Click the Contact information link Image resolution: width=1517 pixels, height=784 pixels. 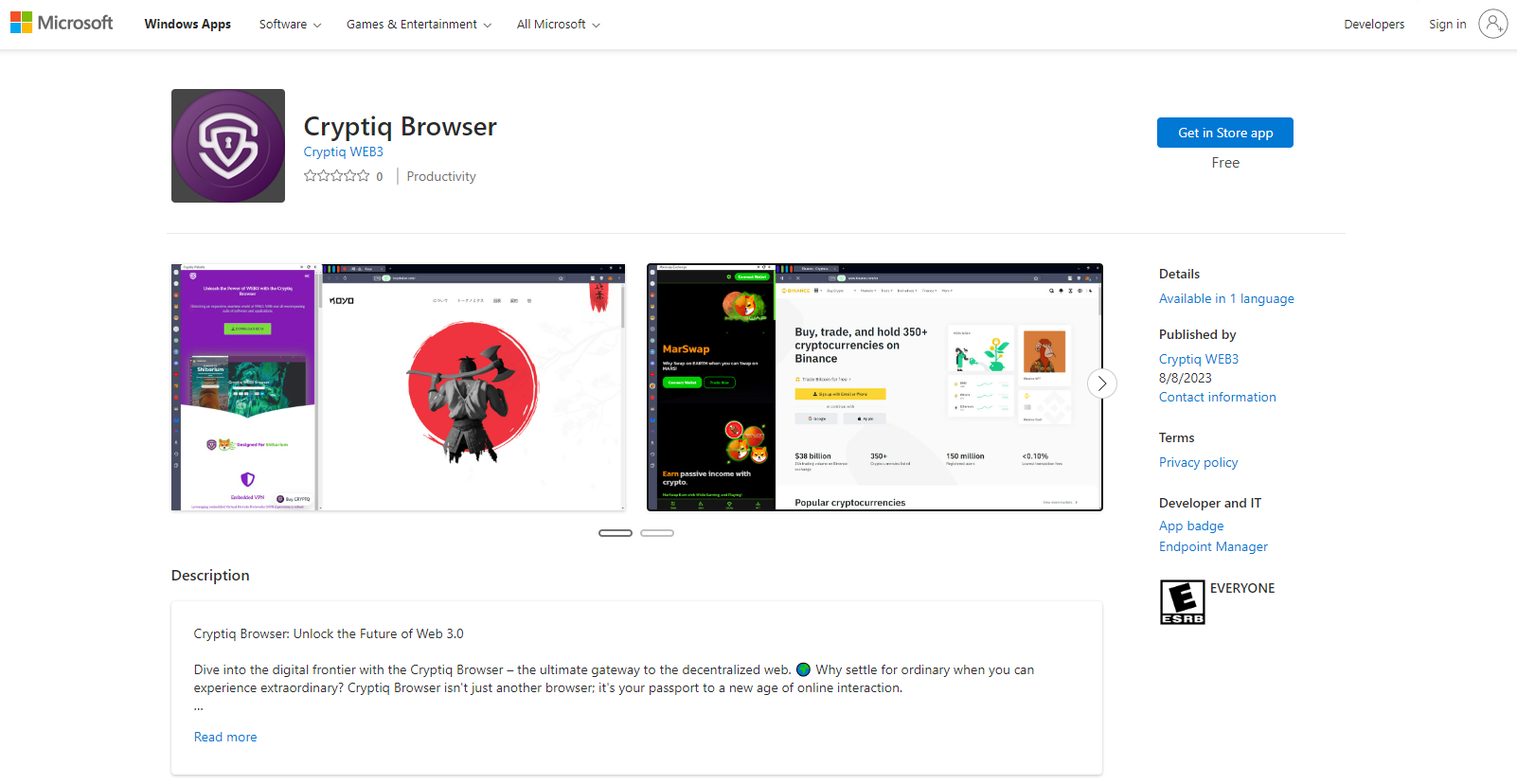tap(1217, 397)
